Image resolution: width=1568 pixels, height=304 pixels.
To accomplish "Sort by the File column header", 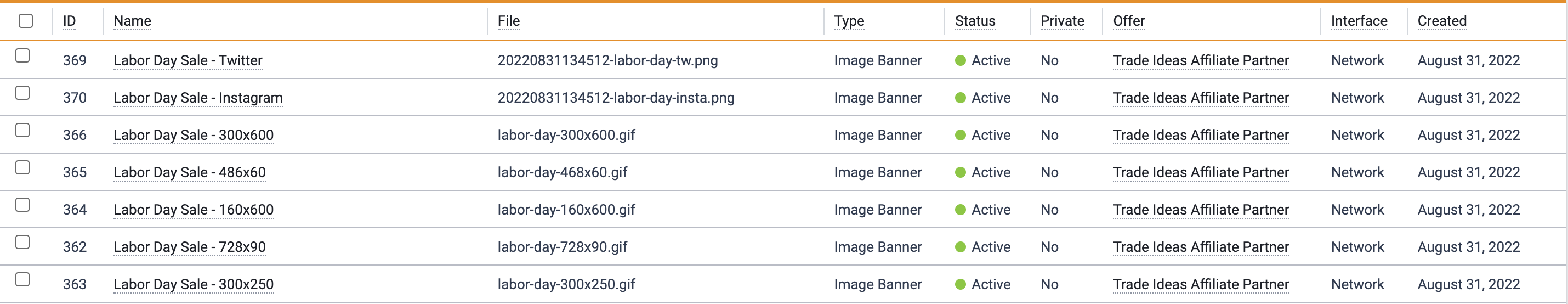I will click(x=508, y=21).
